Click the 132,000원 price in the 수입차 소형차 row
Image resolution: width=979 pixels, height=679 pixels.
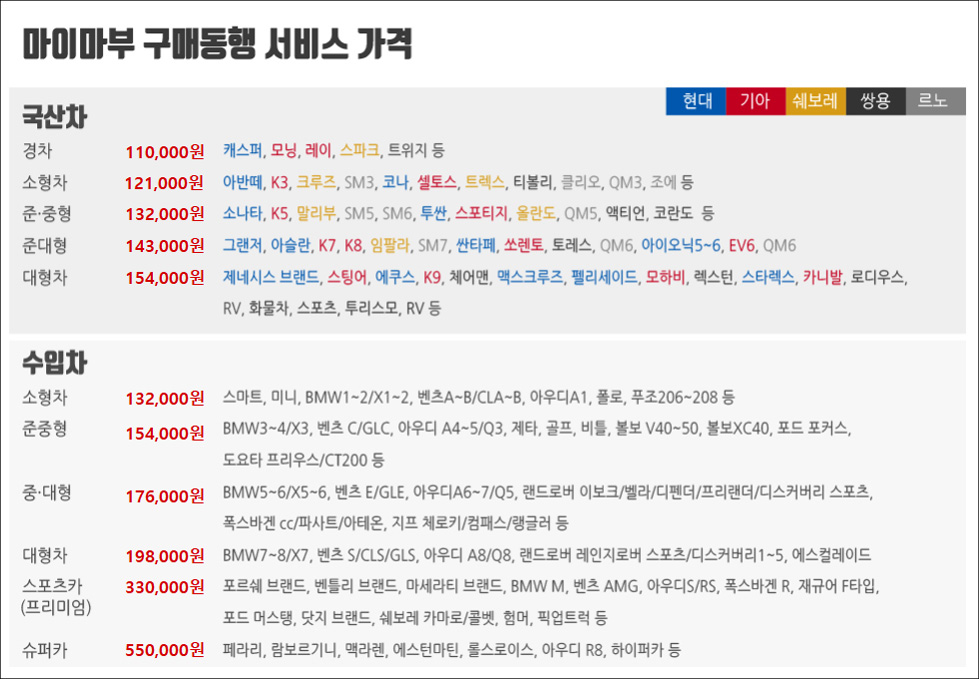165,398
